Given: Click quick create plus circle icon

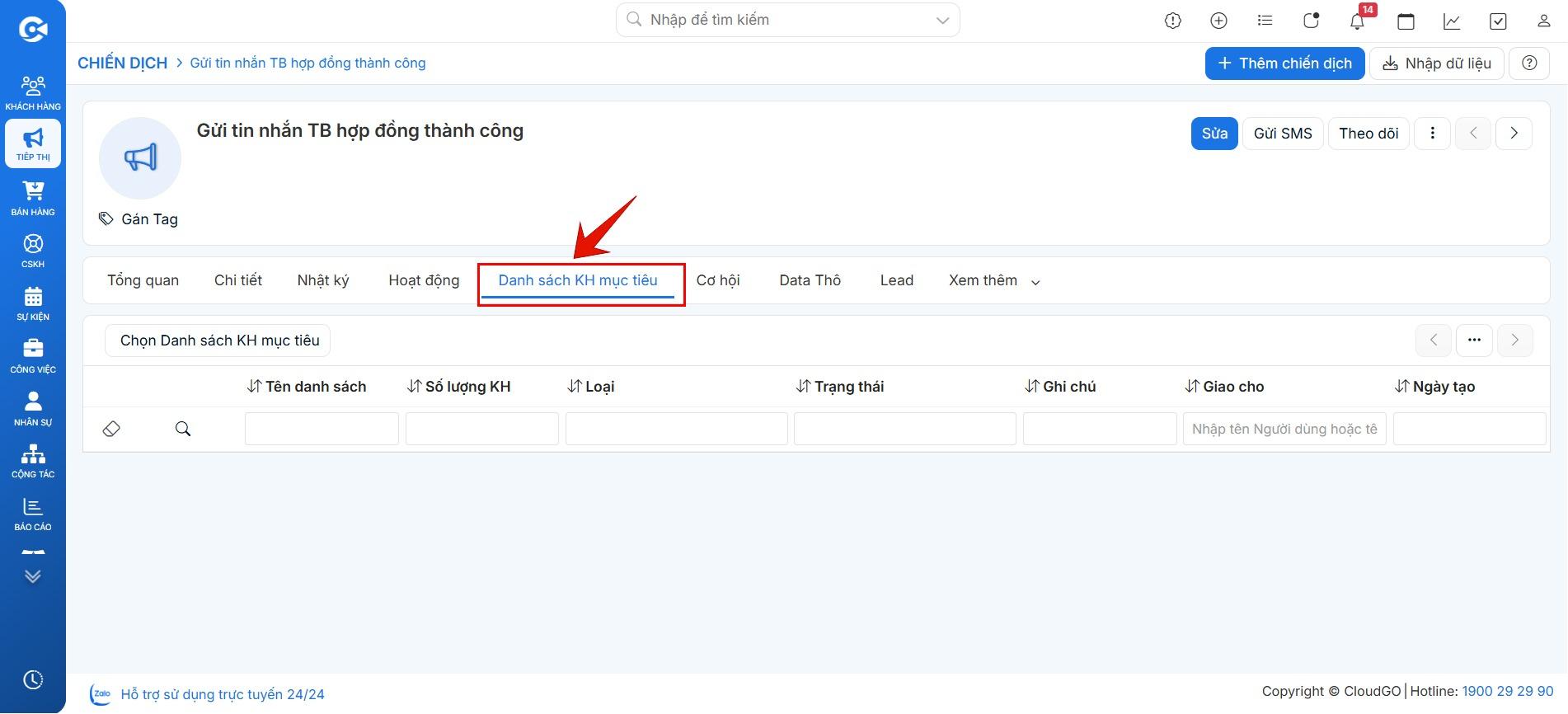Looking at the screenshot, I should click(x=1218, y=21).
